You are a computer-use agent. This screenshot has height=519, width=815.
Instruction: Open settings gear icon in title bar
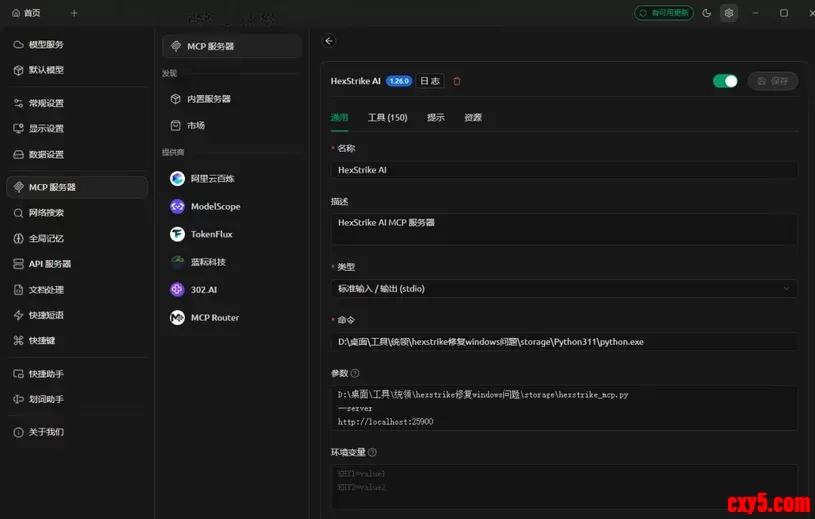click(729, 13)
